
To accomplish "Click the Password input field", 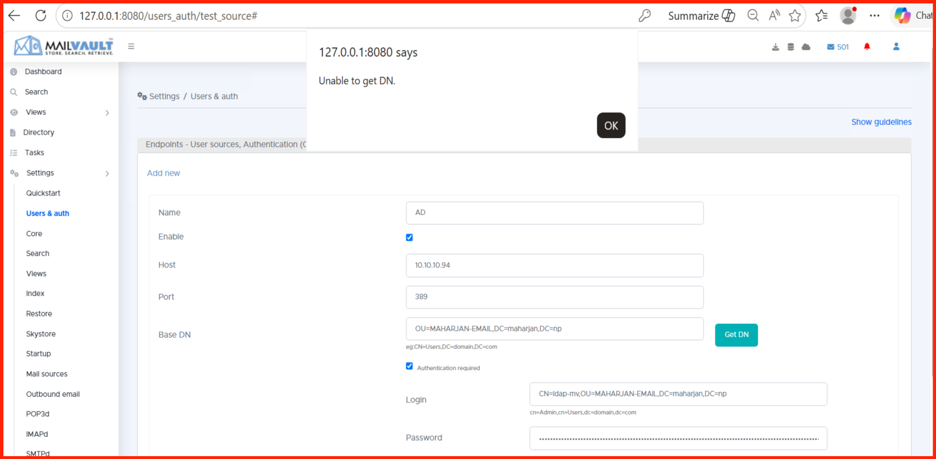I will 678,438.
